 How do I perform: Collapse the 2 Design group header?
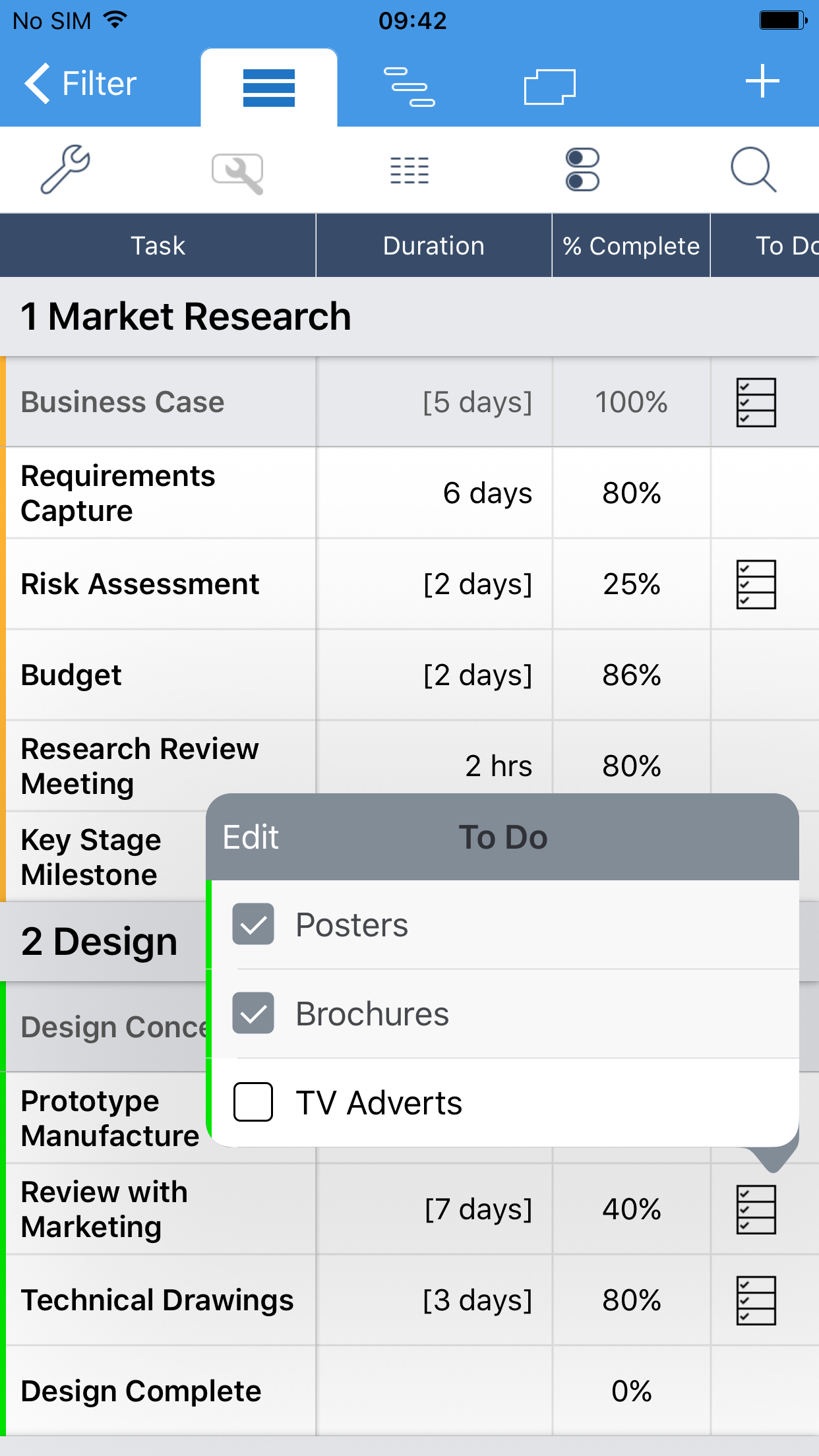pyautogui.click(x=100, y=941)
